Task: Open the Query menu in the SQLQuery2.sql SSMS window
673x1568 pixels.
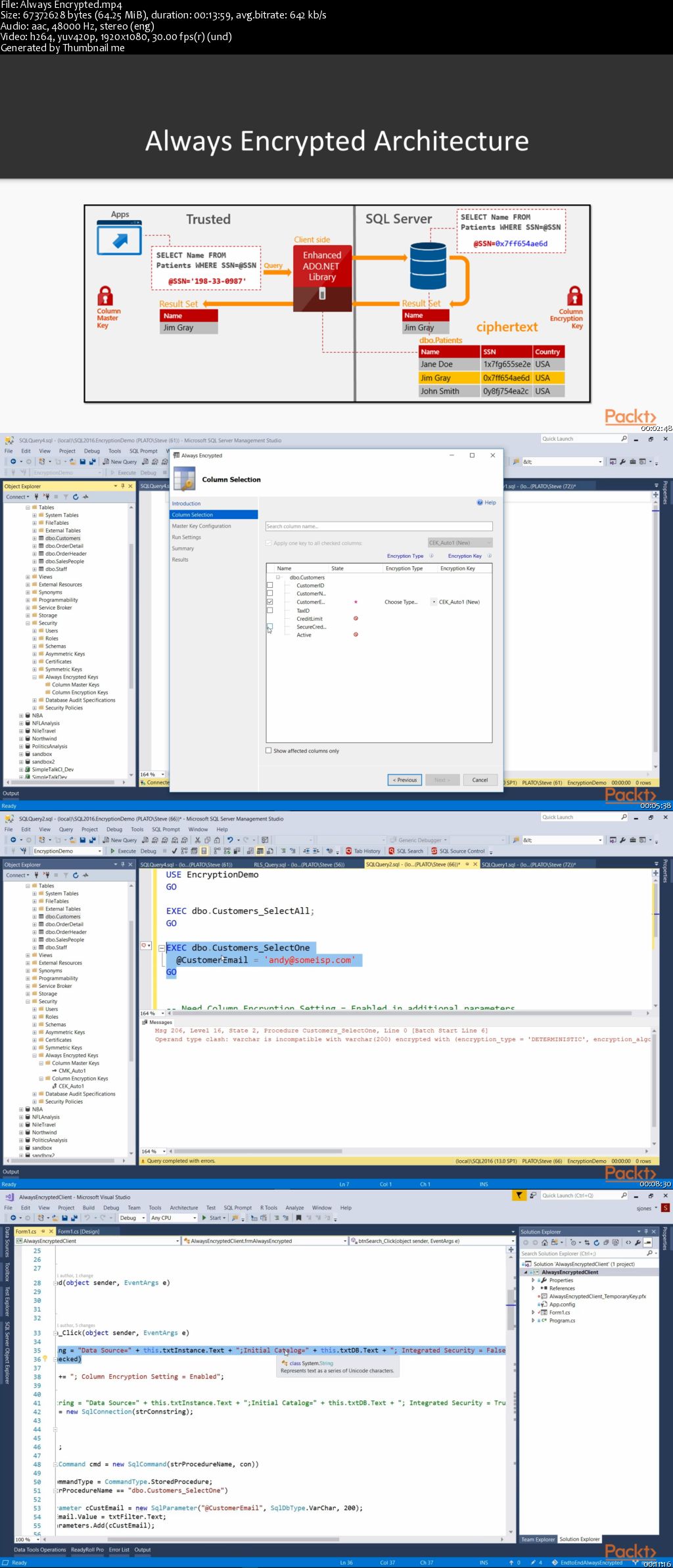Action: coord(66,829)
